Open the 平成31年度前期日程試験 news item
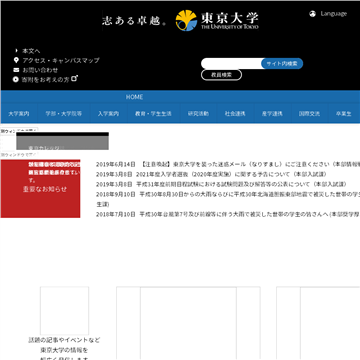Image resolution: width=360 pixels, height=360 pixels. click(221, 184)
